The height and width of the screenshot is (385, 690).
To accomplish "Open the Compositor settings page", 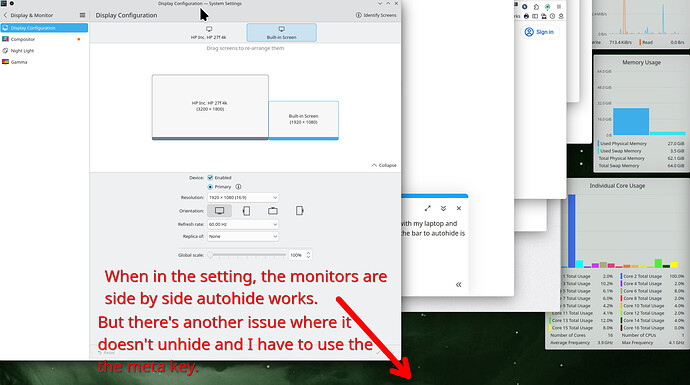I will click(44, 39).
